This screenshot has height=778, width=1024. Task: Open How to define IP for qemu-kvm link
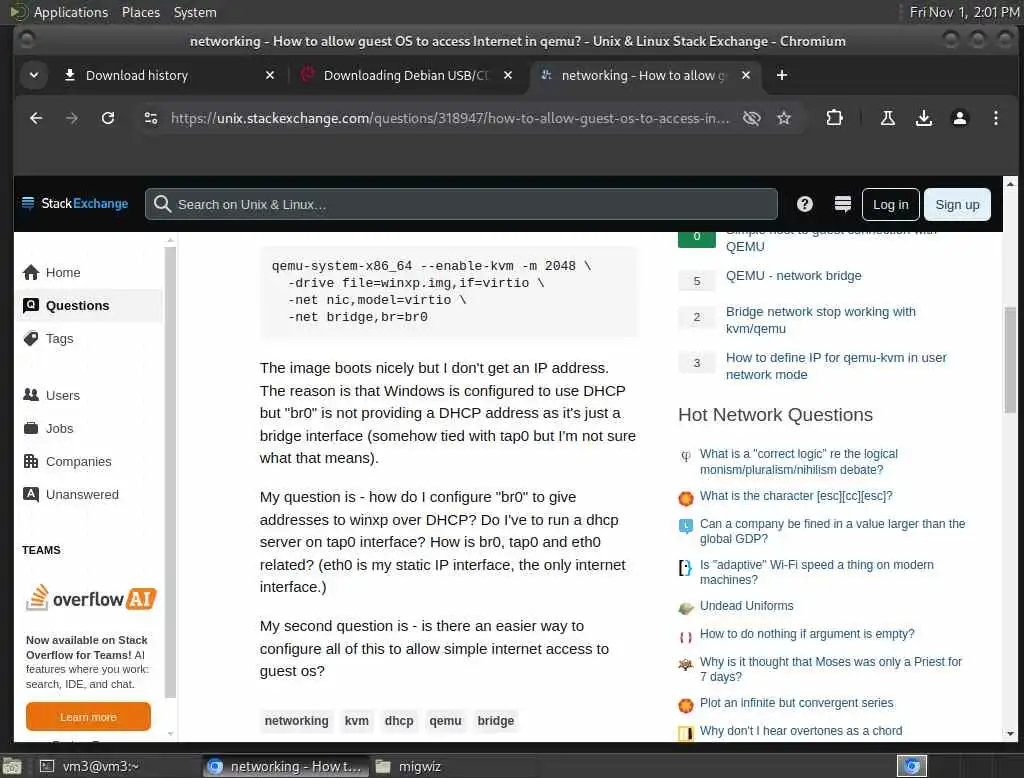click(836, 366)
